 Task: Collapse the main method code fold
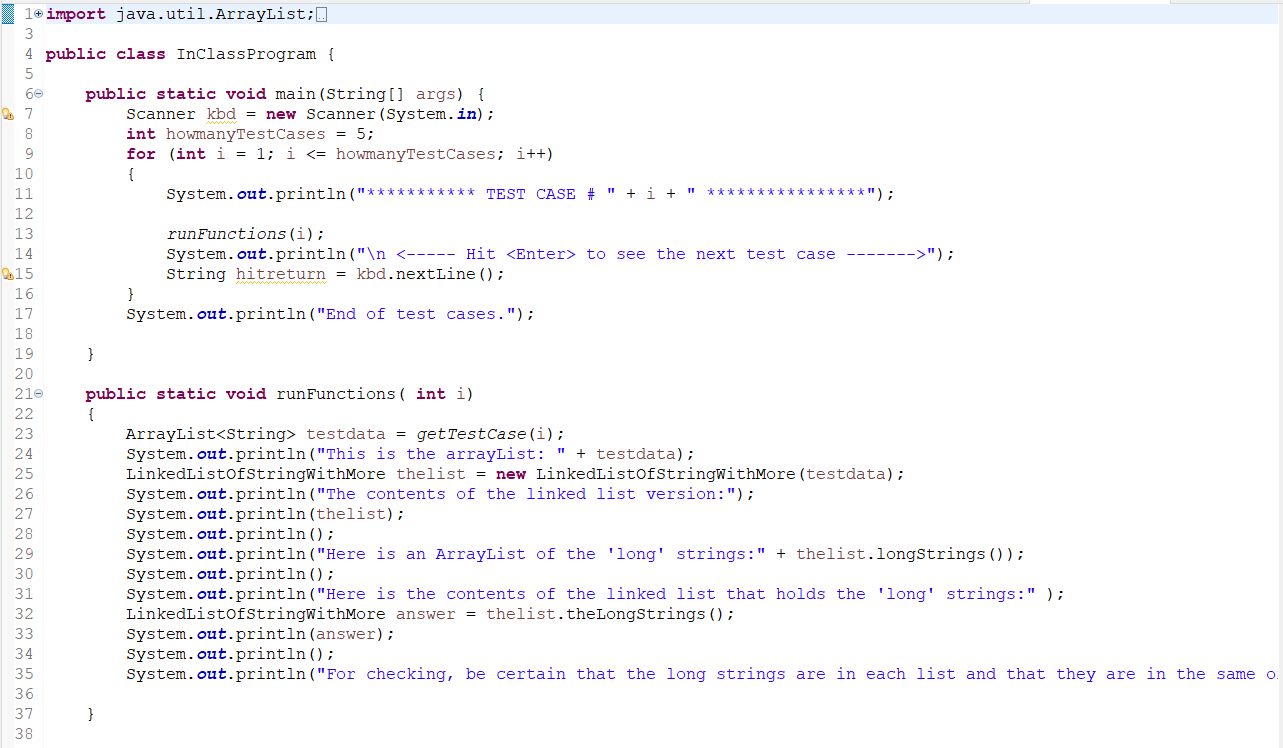click(36, 93)
